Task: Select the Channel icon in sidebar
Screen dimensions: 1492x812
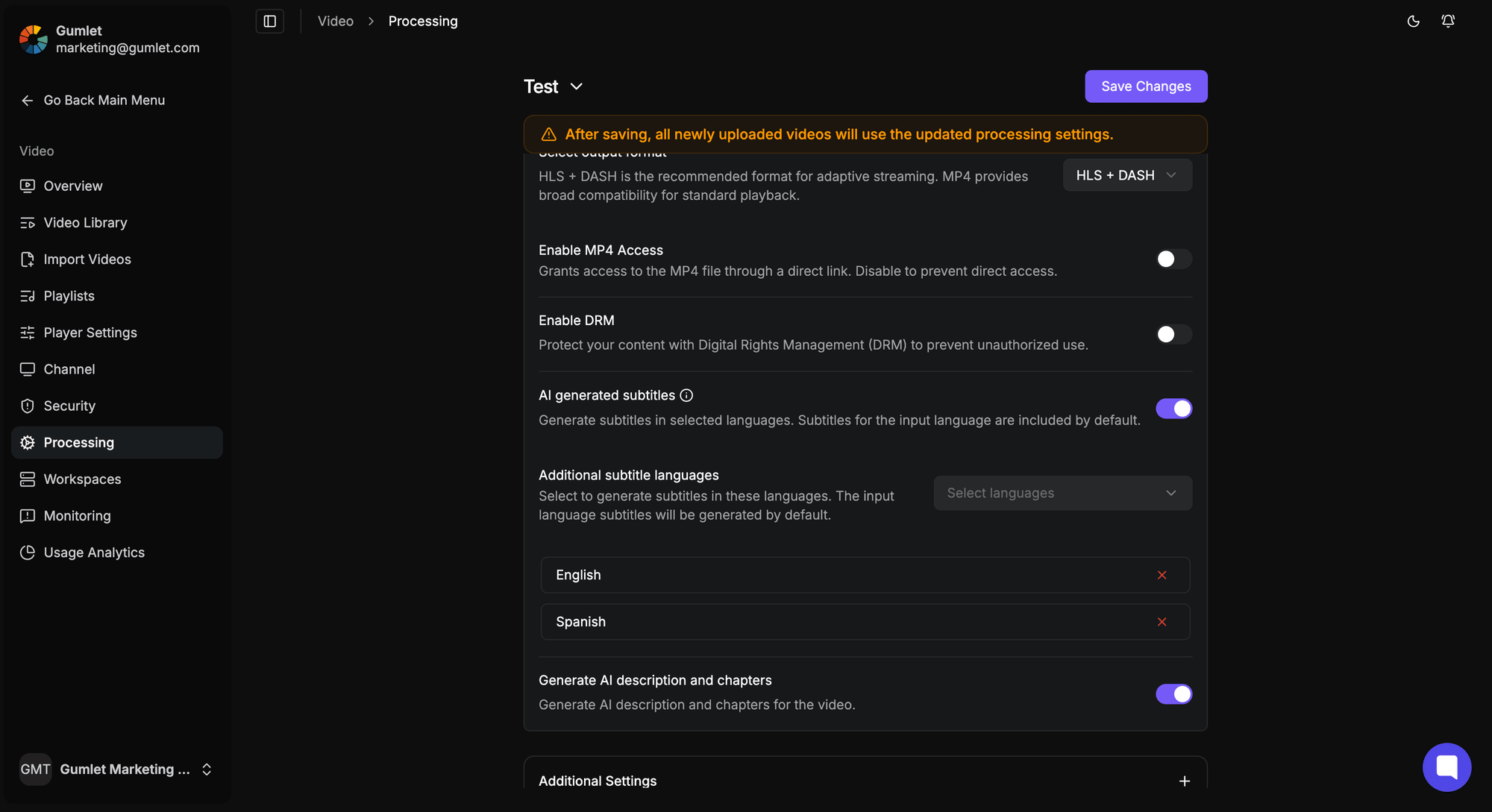Action: tap(28, 368)
